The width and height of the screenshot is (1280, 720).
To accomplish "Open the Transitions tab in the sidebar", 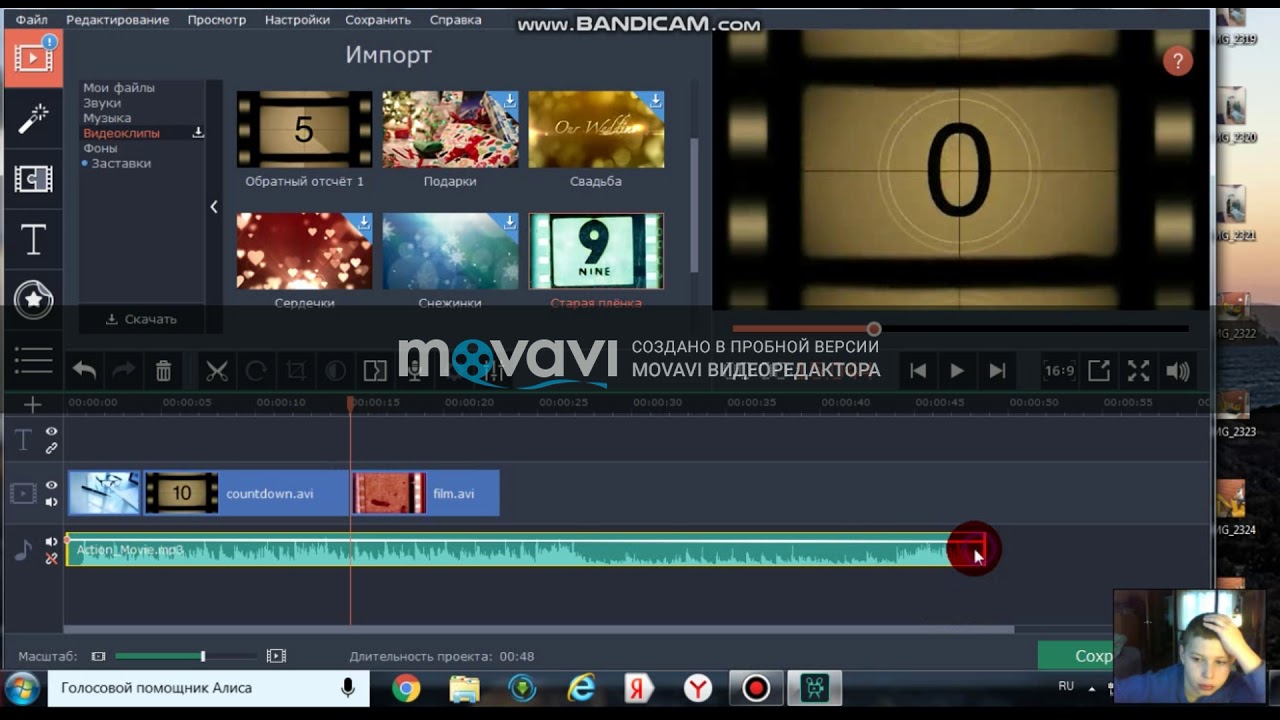I will tap(33, 179).
